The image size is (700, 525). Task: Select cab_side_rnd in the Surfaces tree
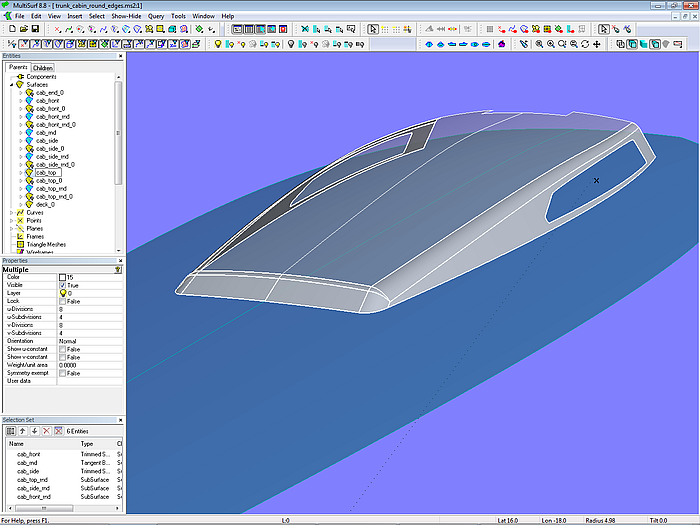(52, 156)
